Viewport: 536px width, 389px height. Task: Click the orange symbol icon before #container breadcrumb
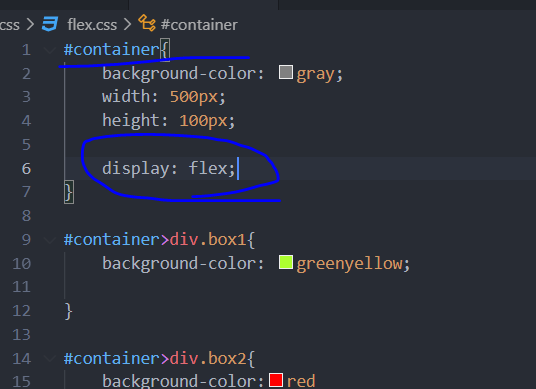point(147,23)
